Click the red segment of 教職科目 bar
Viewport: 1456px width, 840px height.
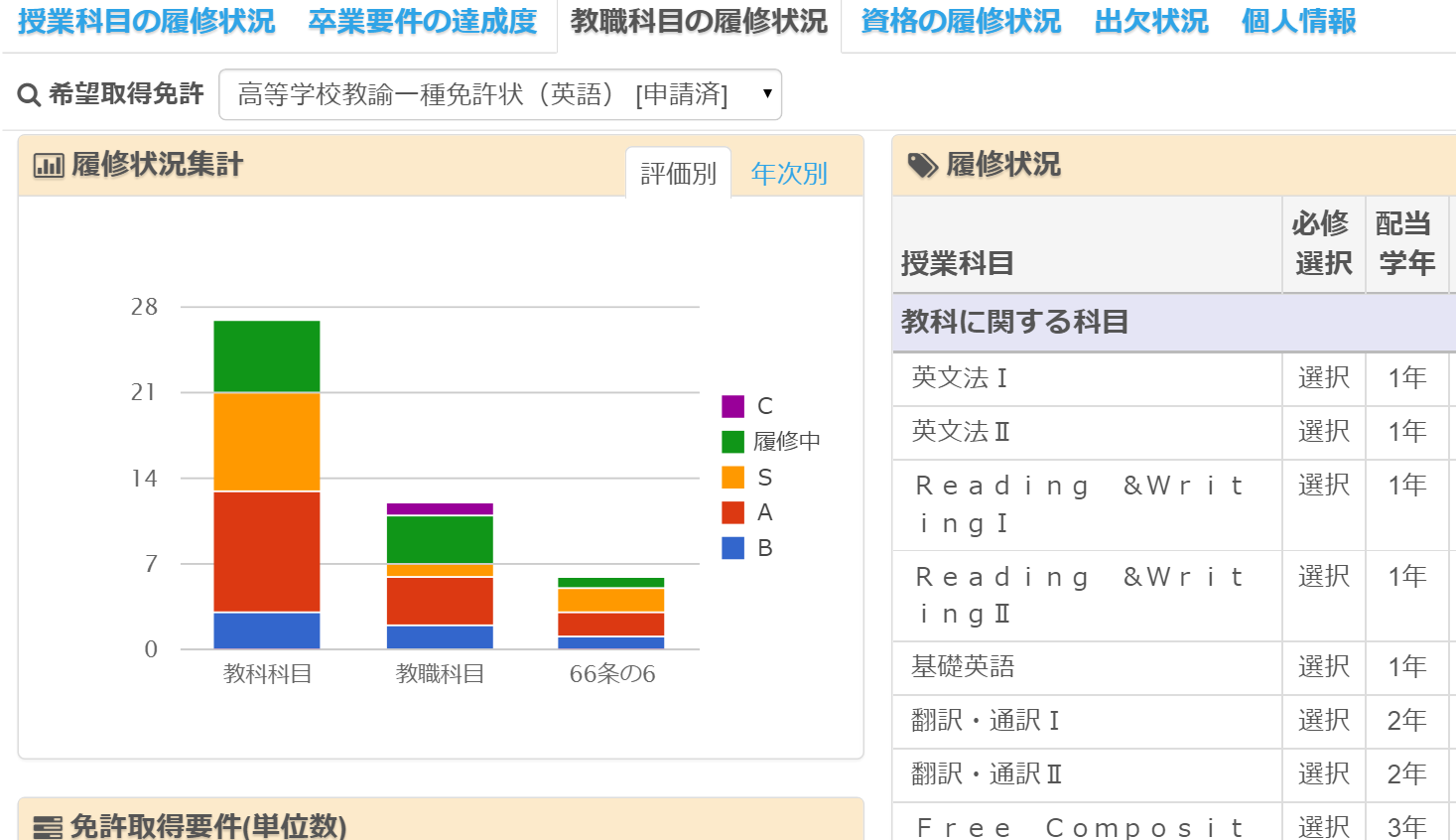440,601
